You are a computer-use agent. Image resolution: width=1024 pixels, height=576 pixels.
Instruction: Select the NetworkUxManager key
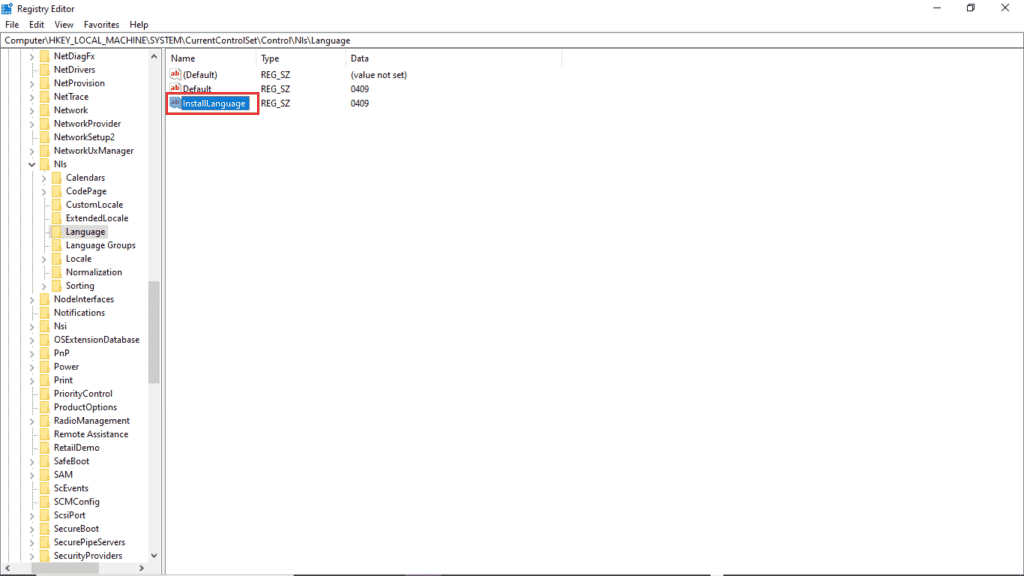93,150
